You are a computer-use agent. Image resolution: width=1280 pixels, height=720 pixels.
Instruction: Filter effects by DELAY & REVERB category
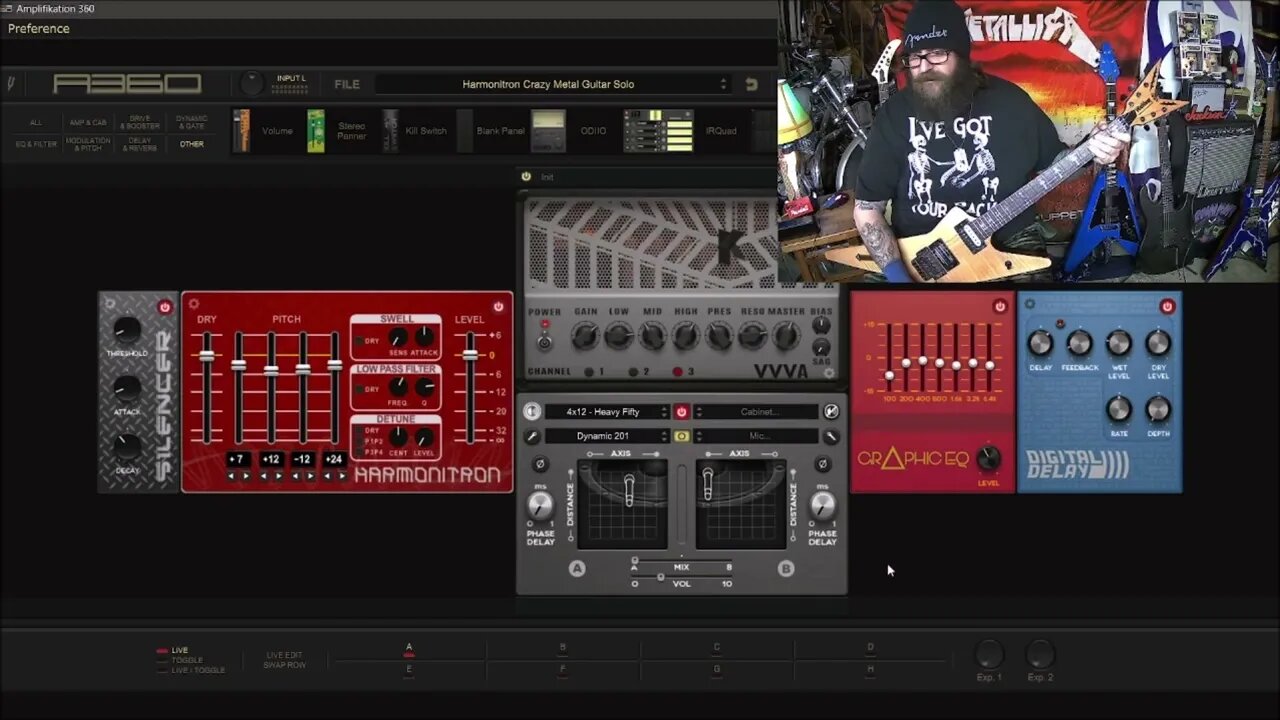[x=140, y=144]
